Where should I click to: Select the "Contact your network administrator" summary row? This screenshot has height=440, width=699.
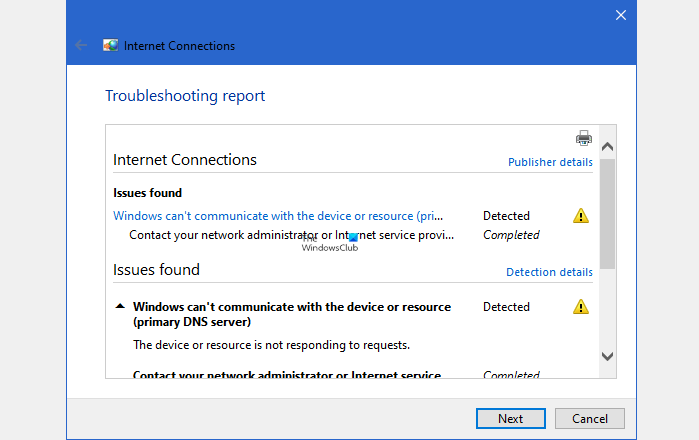(291, 236)
